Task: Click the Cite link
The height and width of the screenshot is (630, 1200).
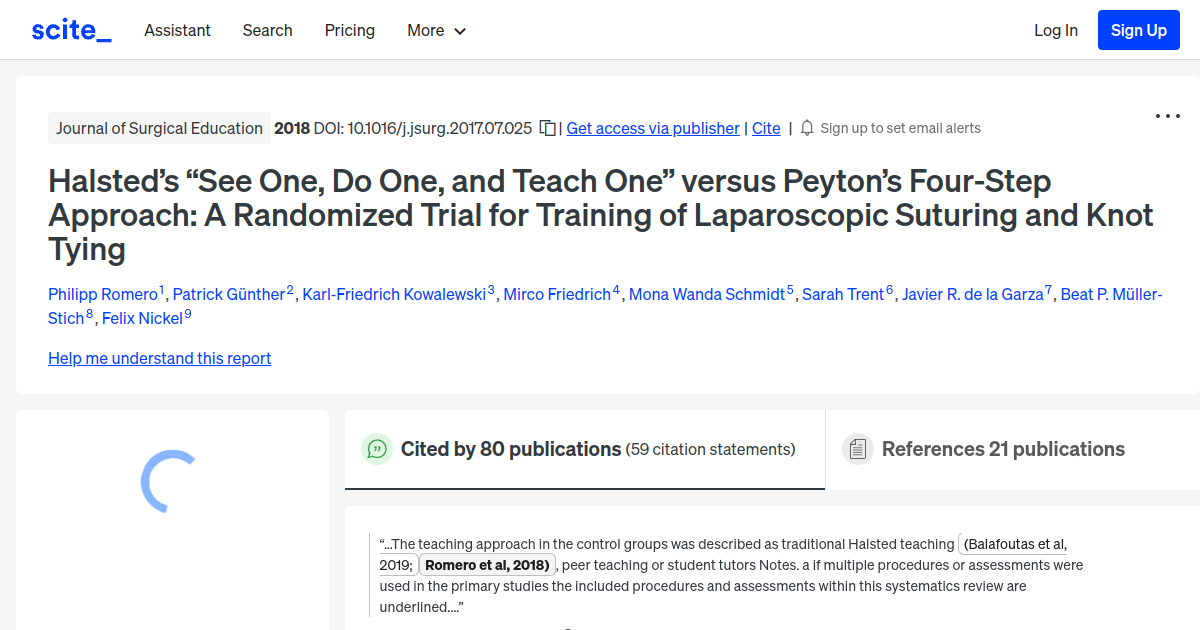Action: [766, 128]
